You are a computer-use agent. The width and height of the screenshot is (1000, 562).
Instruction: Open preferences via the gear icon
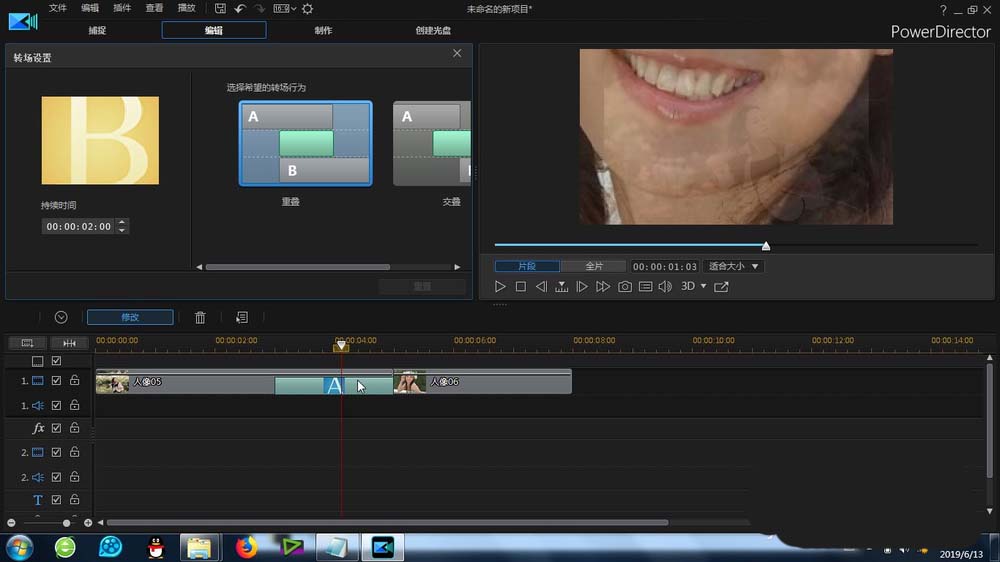coord(307,8)
